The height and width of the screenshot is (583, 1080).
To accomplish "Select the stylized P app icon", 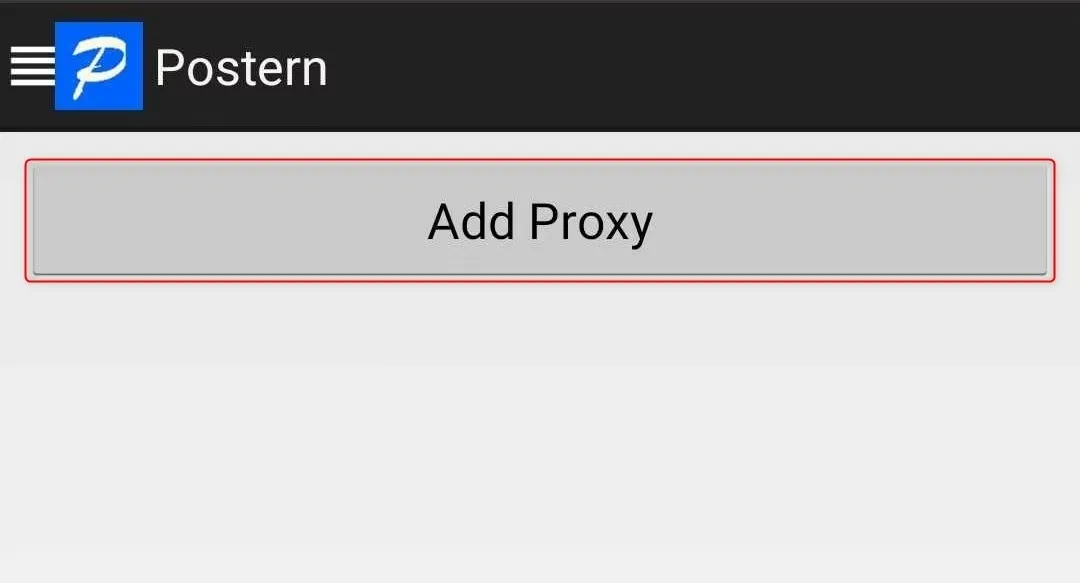I will (99, 66).
